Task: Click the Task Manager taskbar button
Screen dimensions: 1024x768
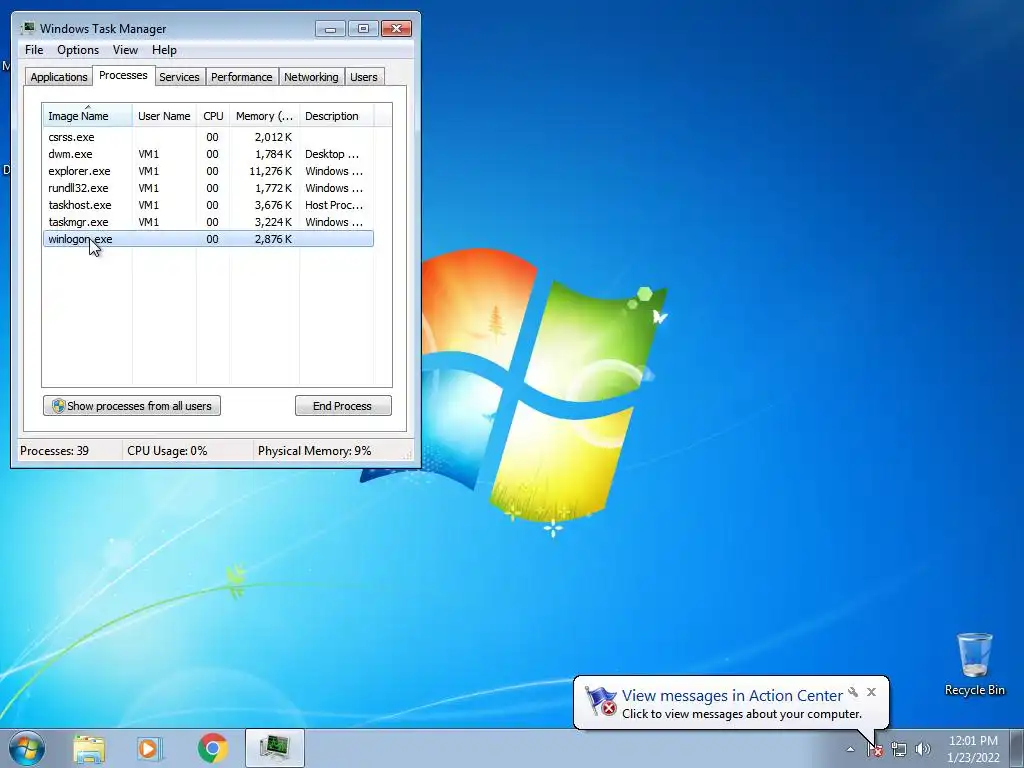Action: [x=274, y=748]
